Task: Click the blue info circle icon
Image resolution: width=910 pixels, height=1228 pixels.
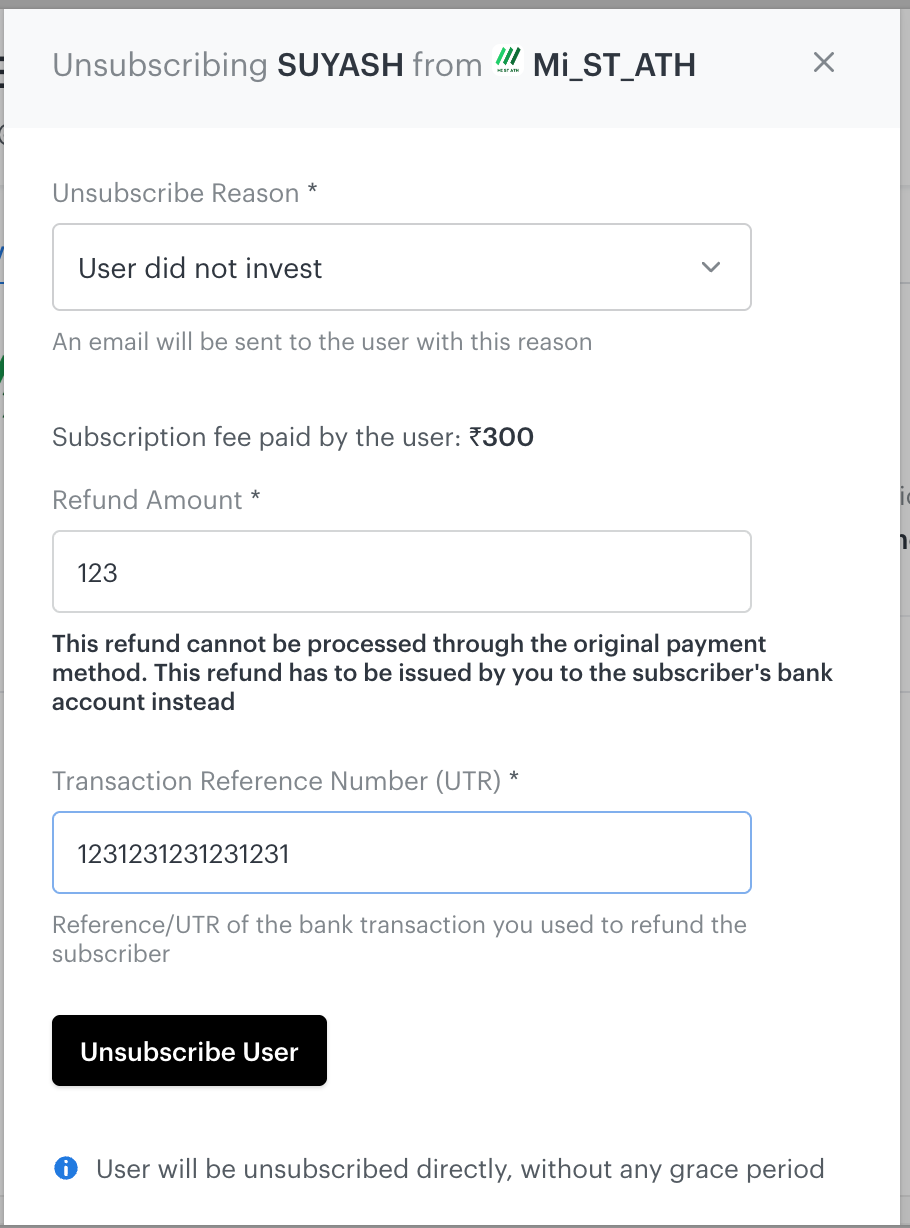Action: [x=66, y=1167]
